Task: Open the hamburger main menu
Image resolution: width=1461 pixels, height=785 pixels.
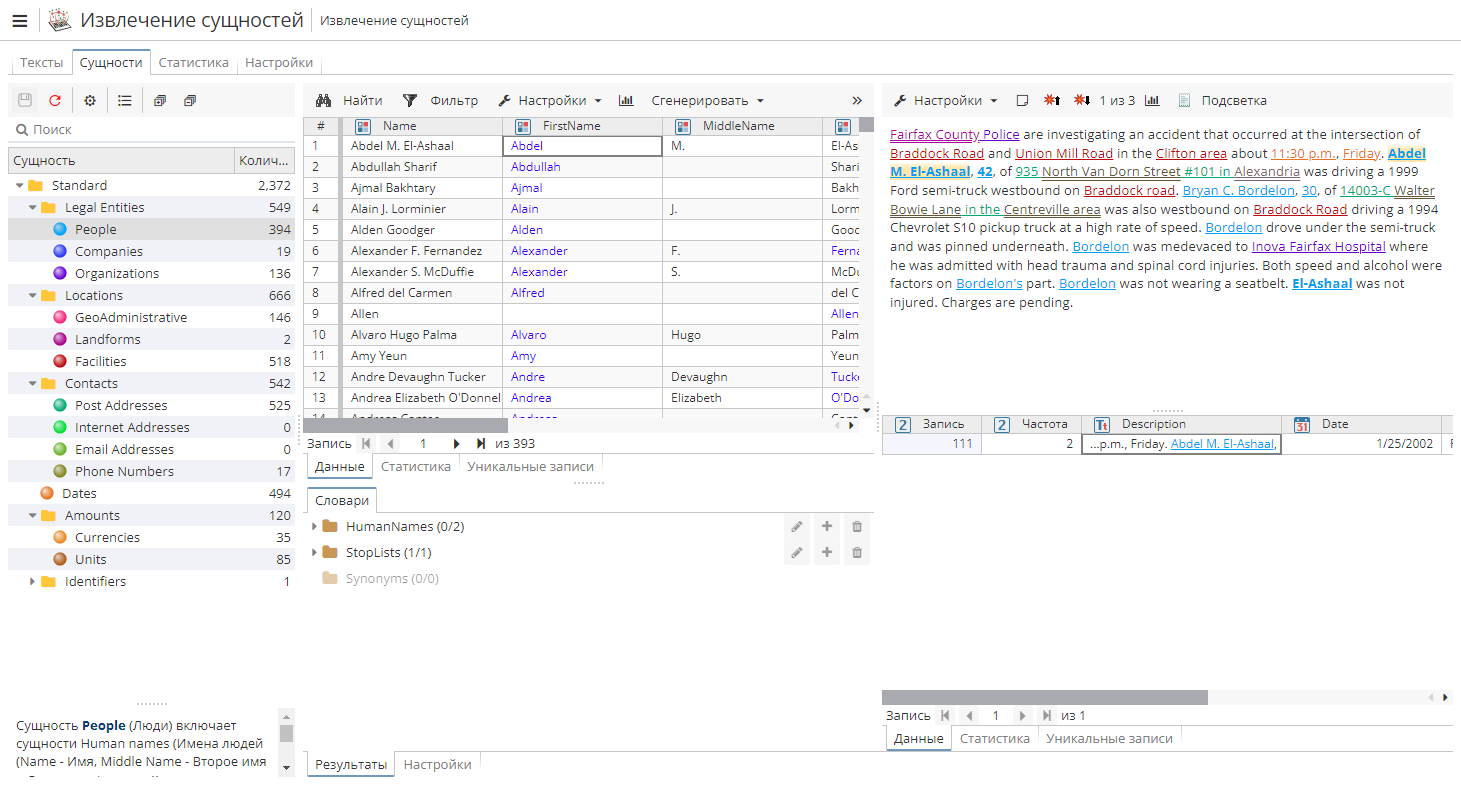Action: [19, 21]
